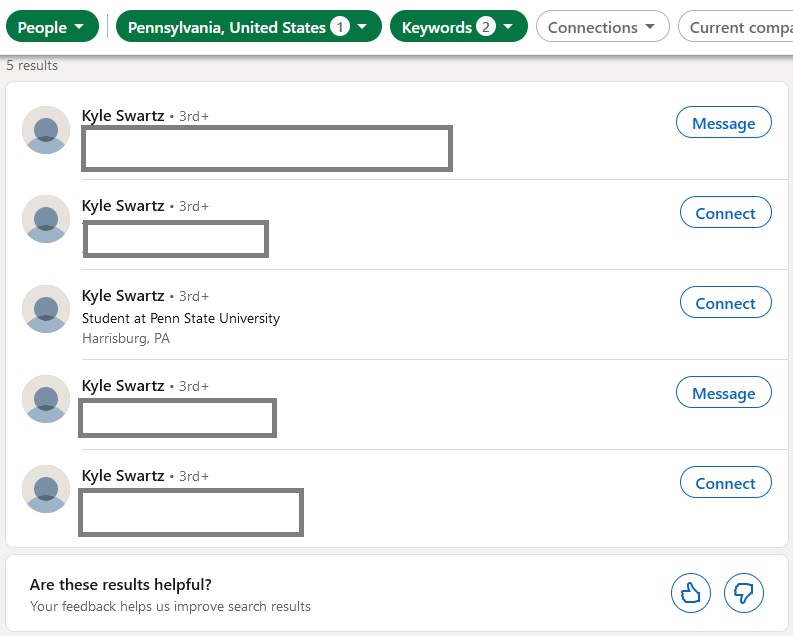
Task: Open the Current company filter
Action: [736, 27]
